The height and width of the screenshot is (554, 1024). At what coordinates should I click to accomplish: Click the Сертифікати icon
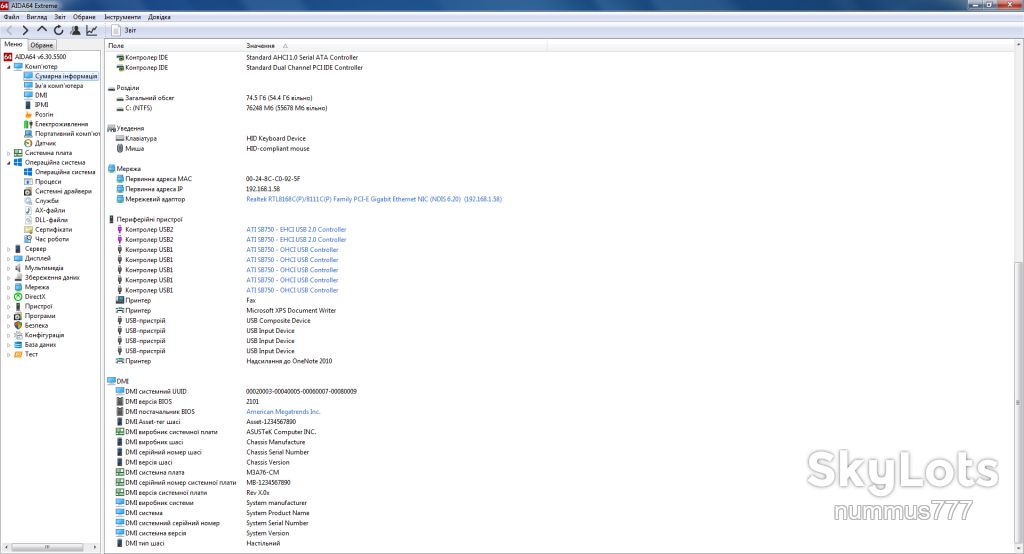click(x=28, y=229)
